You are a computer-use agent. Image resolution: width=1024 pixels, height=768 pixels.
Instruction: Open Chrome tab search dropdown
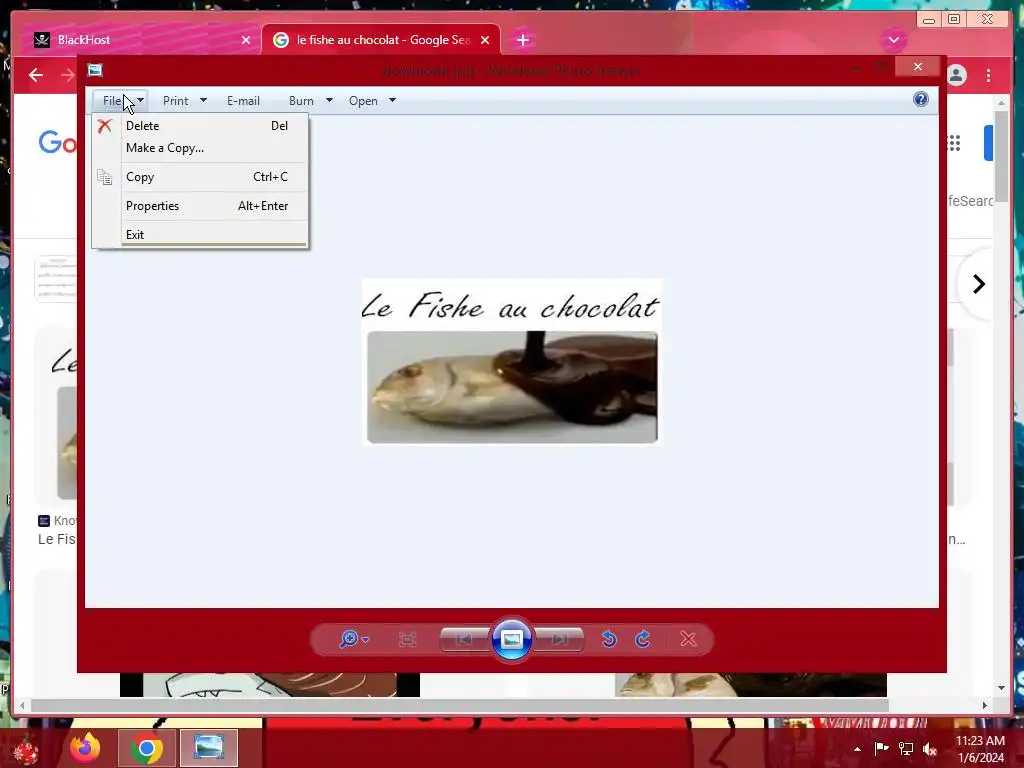coord(893,40)
